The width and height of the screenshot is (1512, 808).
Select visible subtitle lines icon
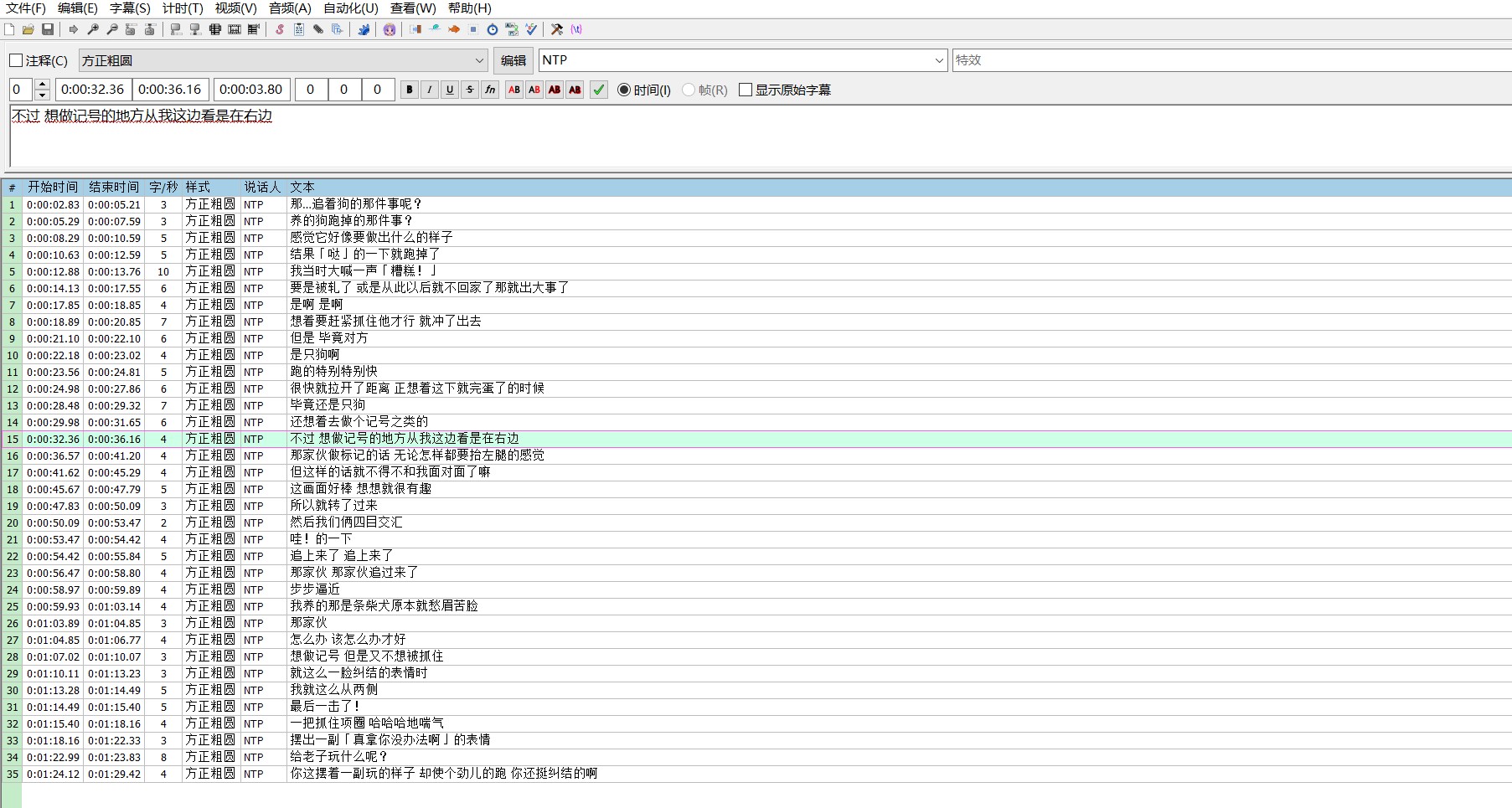point(215,29)
